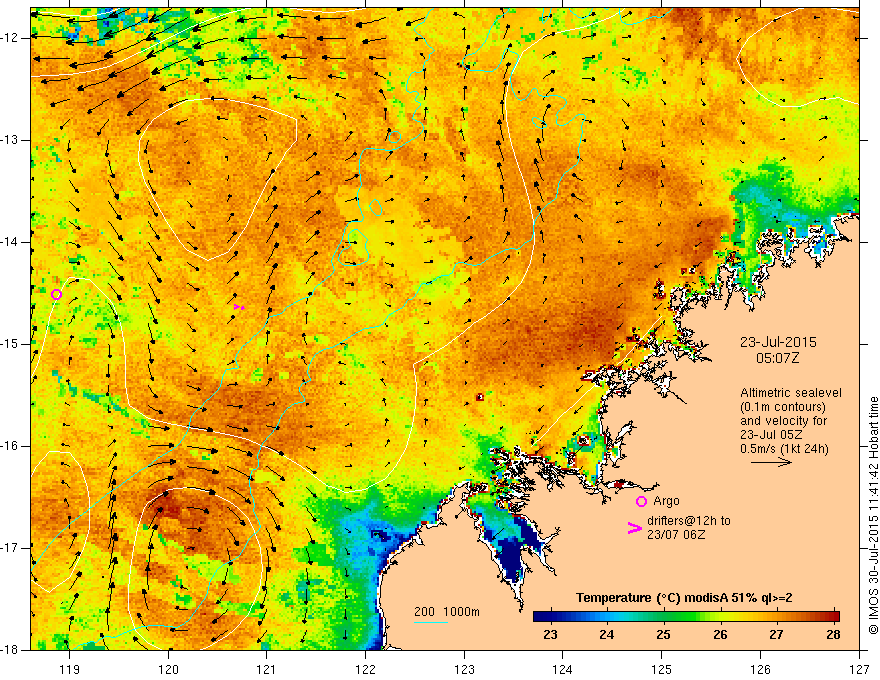Click the '200 1000m' depth label
The image size is (880, 680).
coord(447,612)
